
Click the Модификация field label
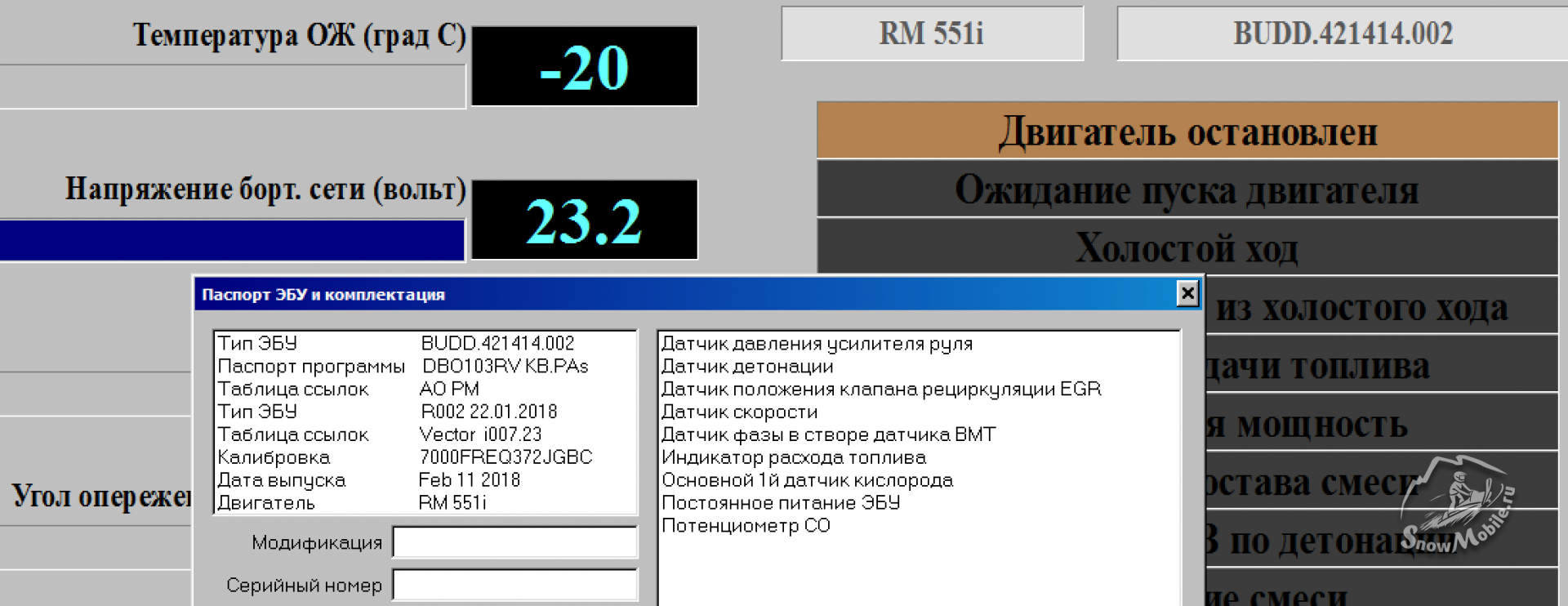coord(317,542)
